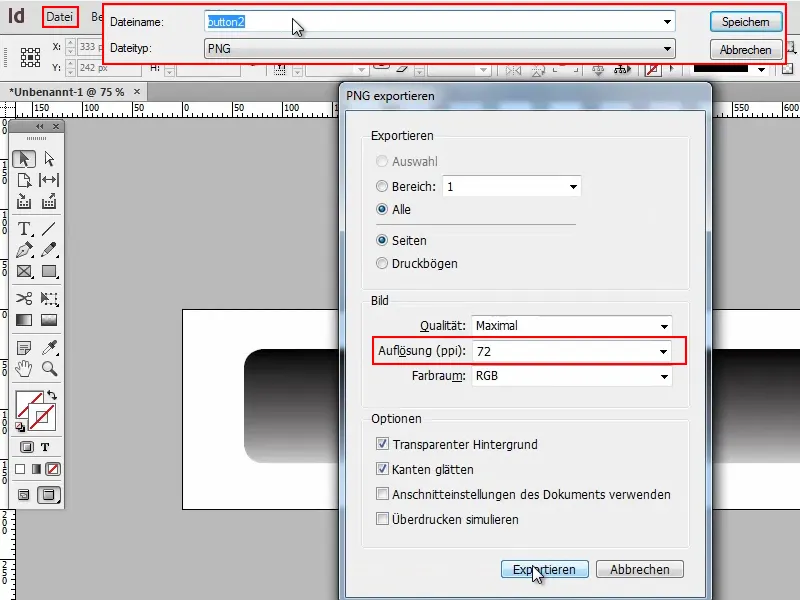Click the black stroke color bar
This screenshot has width=800, height=600.
click(721, 68)
